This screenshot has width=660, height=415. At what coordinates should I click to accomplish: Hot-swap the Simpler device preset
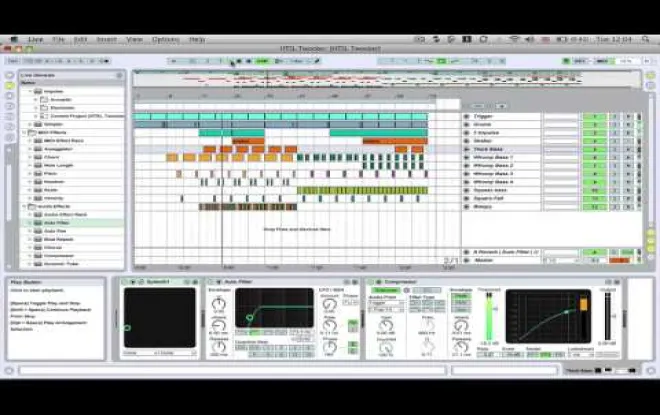187,282
